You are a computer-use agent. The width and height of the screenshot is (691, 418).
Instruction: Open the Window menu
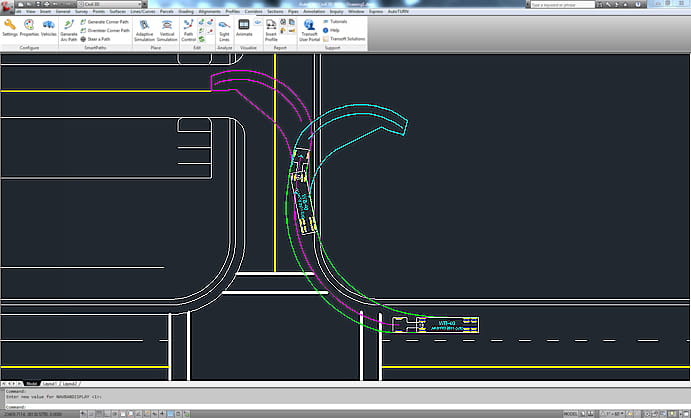point(356,11)
